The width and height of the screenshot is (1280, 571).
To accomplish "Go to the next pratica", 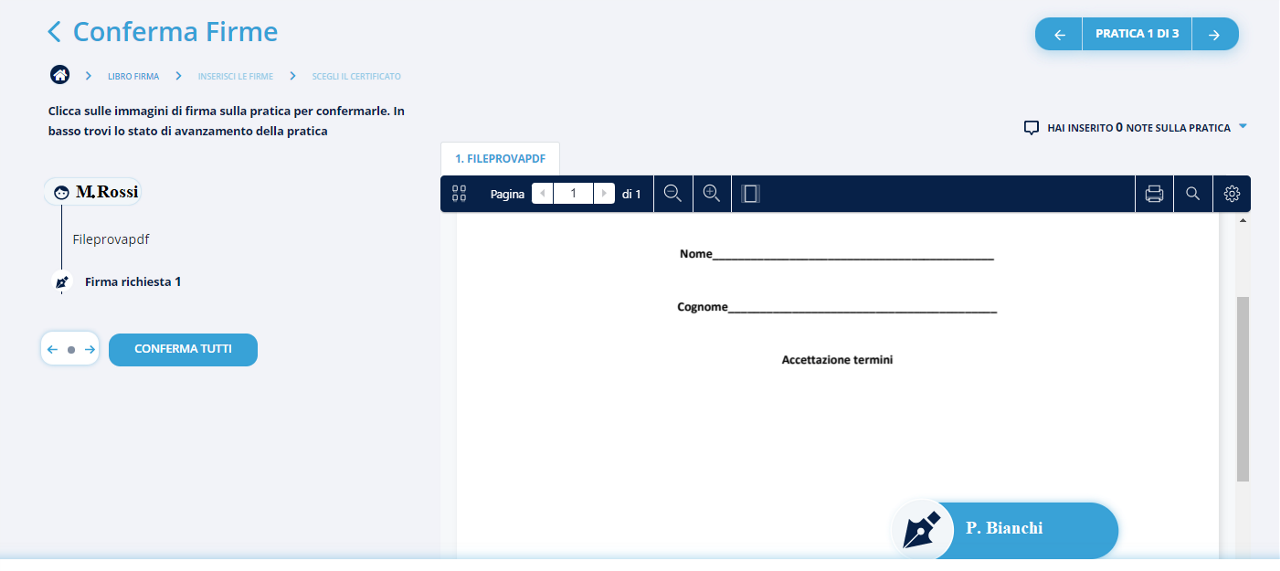I will click(x=1214, y=34).
